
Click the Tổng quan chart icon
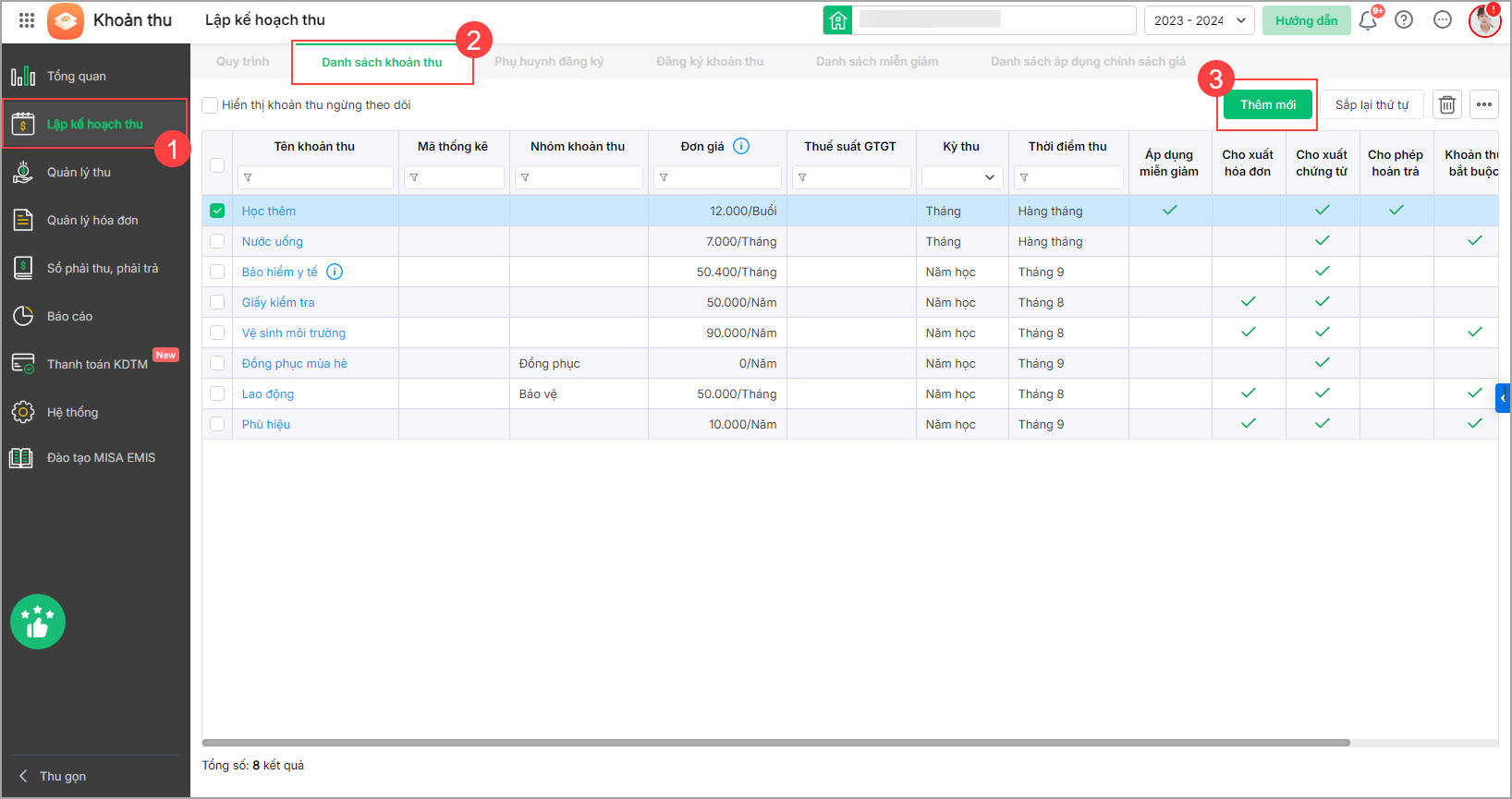[x=23, y=76]
